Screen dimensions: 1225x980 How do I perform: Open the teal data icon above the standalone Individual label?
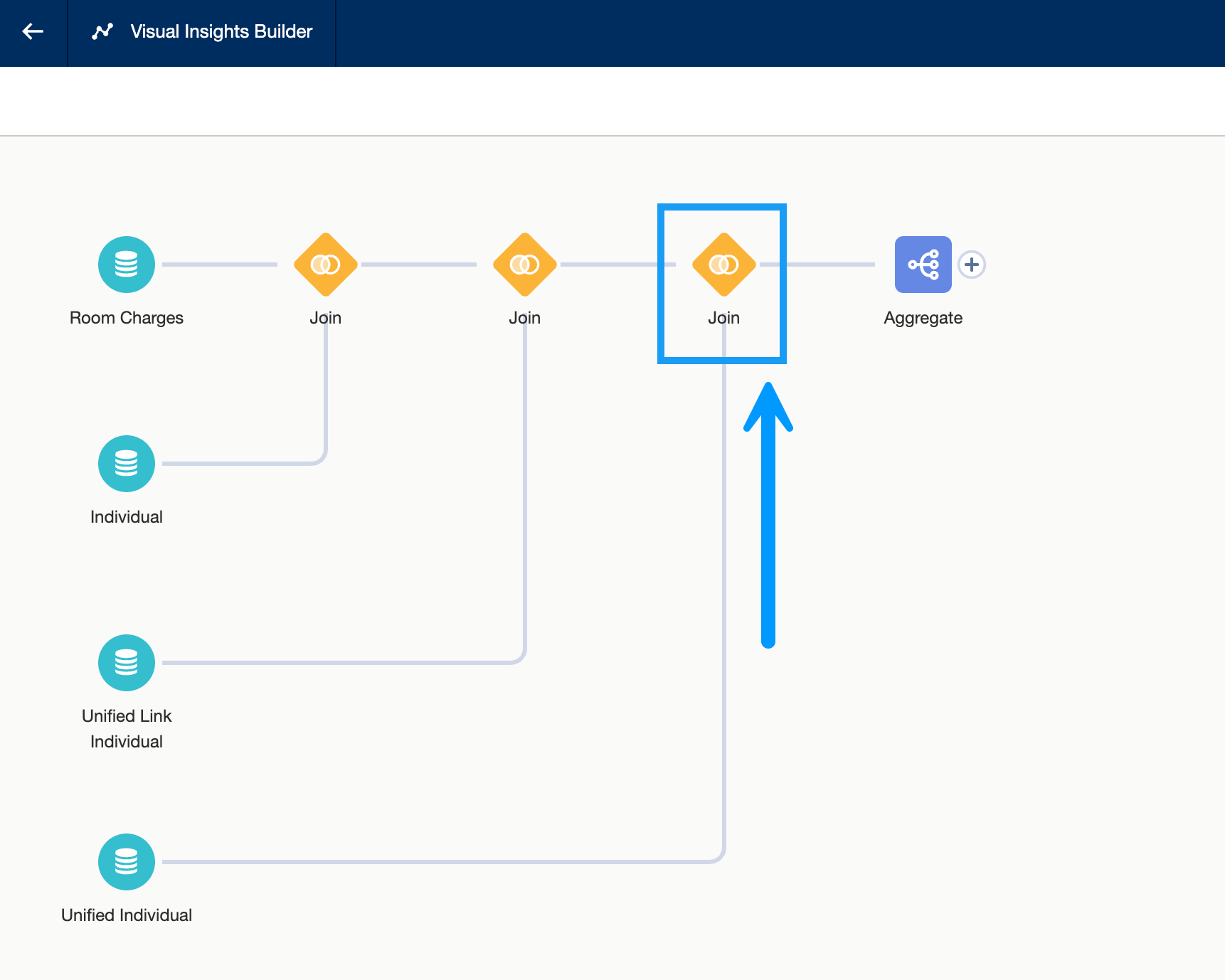pyautogui.click(x=127, y=464)
